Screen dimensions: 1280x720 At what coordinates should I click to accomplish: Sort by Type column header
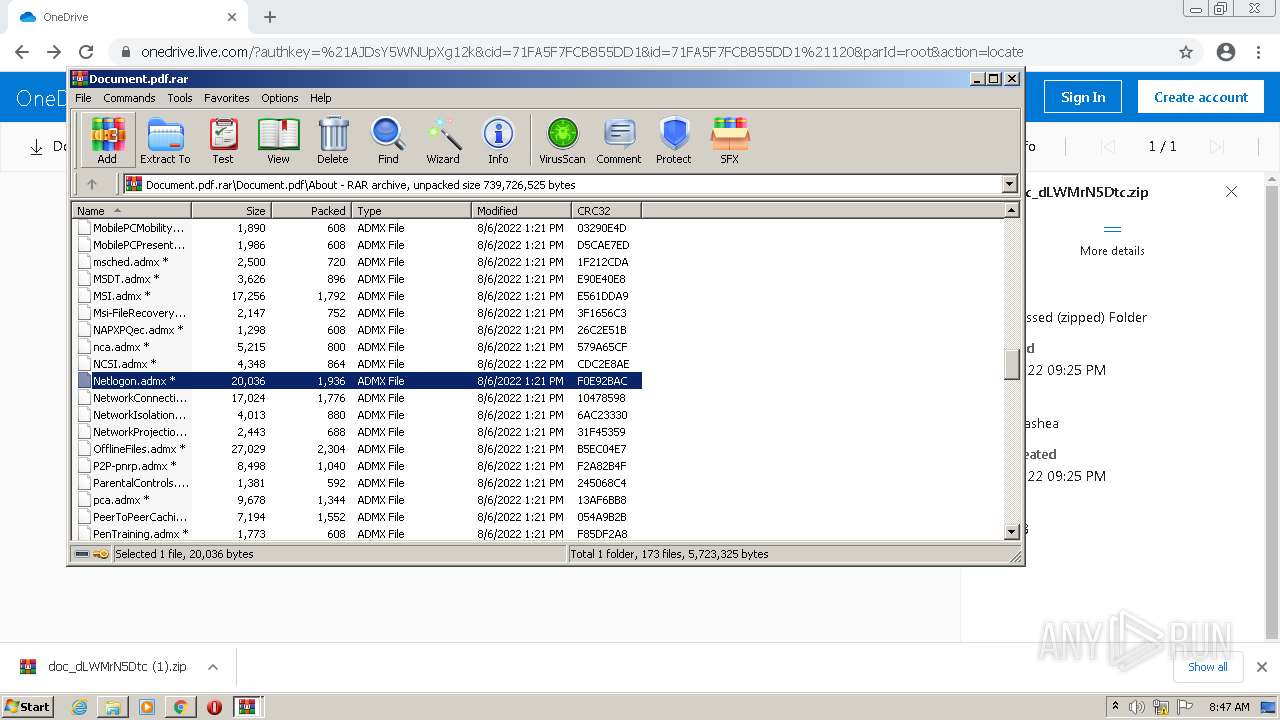[412, 210]
